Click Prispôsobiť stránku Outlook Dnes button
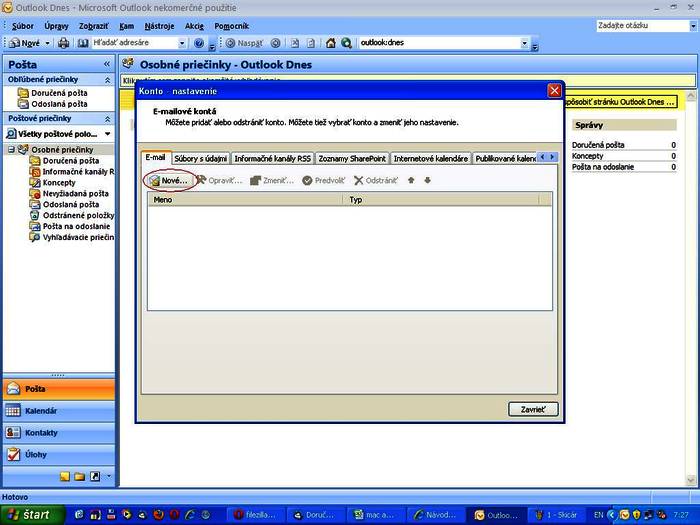 pos(620,102)
